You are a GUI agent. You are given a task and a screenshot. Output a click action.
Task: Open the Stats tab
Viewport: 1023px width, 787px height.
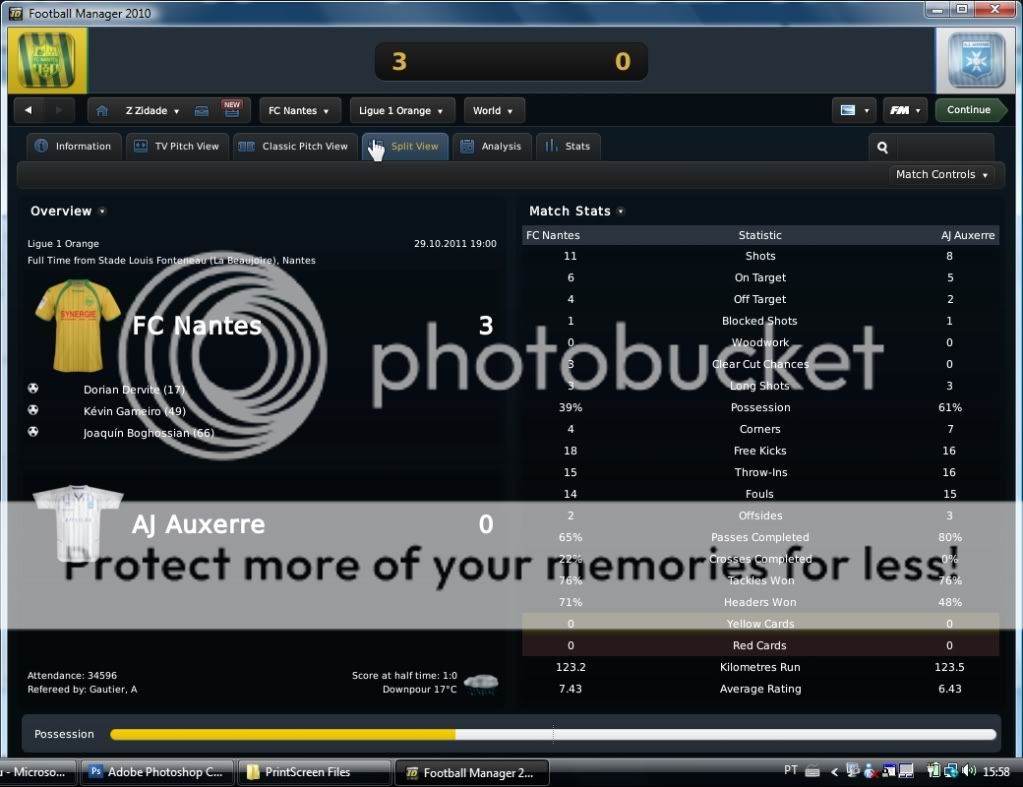pyautogui.click(x=567, y=147)
